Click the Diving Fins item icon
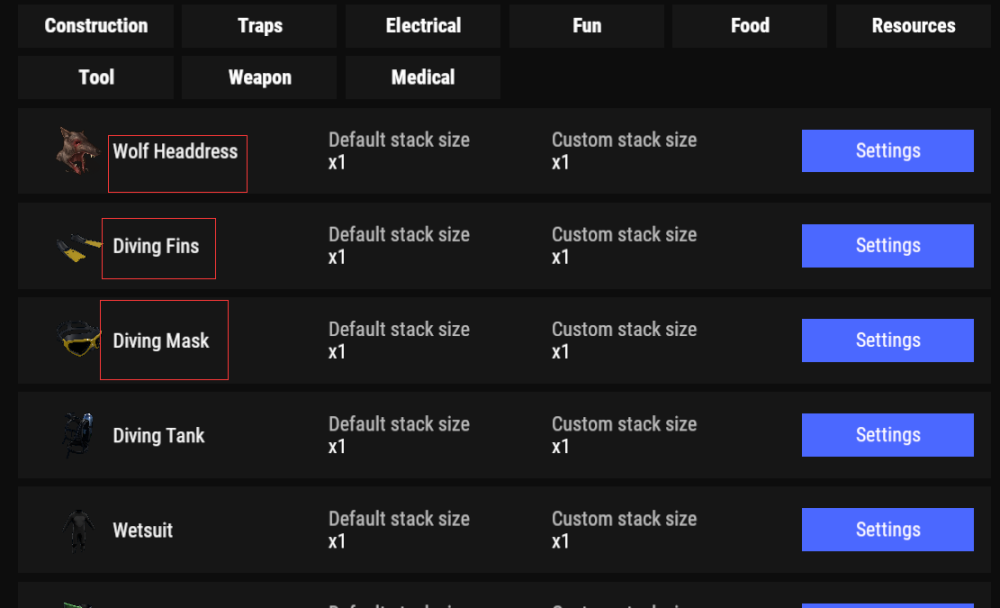The image size is (1000, 608). pyautogui.click(x=78, y=246)
